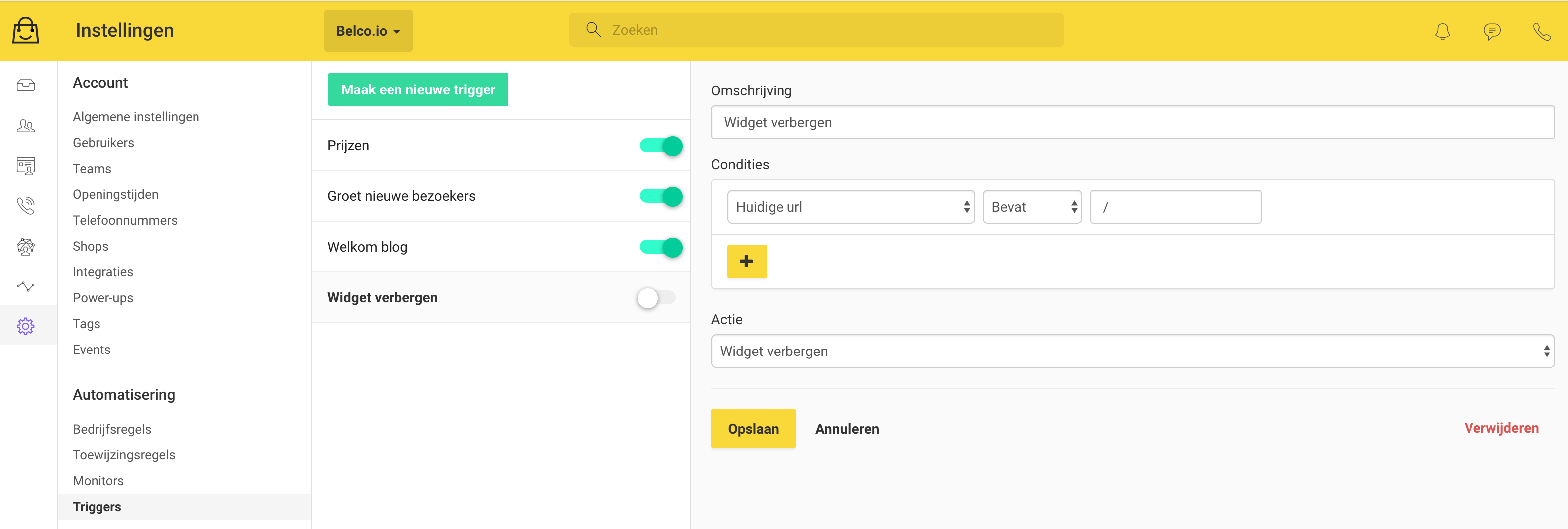Disable the Prijzen trigger toggle
The height and width of the screenshot is (529, 1568).
(661, 146)
